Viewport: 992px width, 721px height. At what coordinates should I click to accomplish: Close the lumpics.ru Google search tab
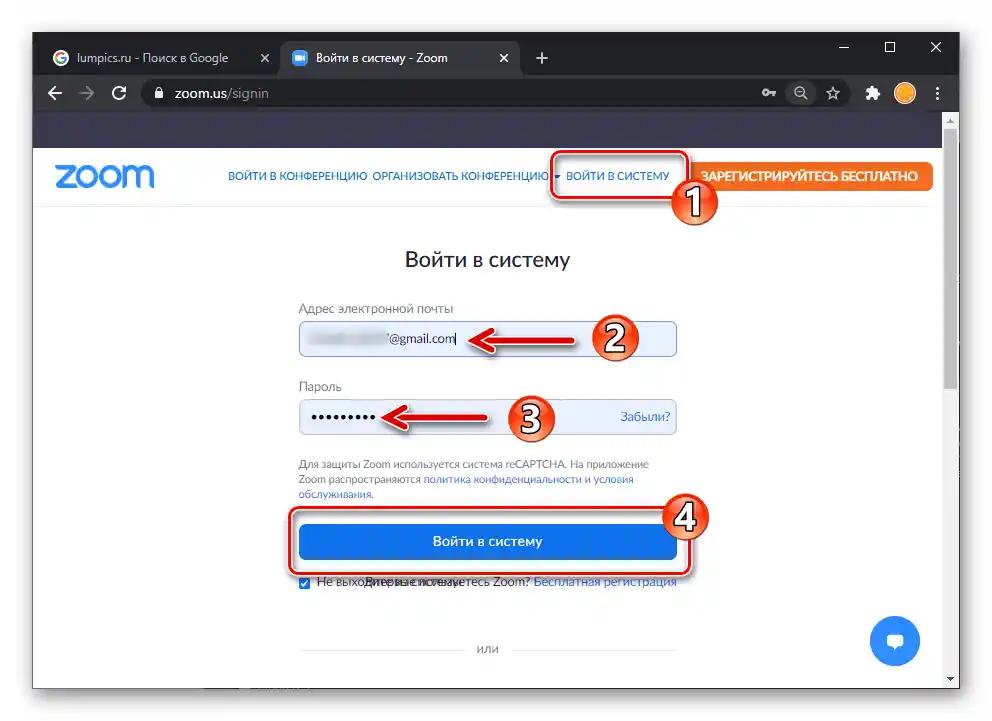click(264, 58)
